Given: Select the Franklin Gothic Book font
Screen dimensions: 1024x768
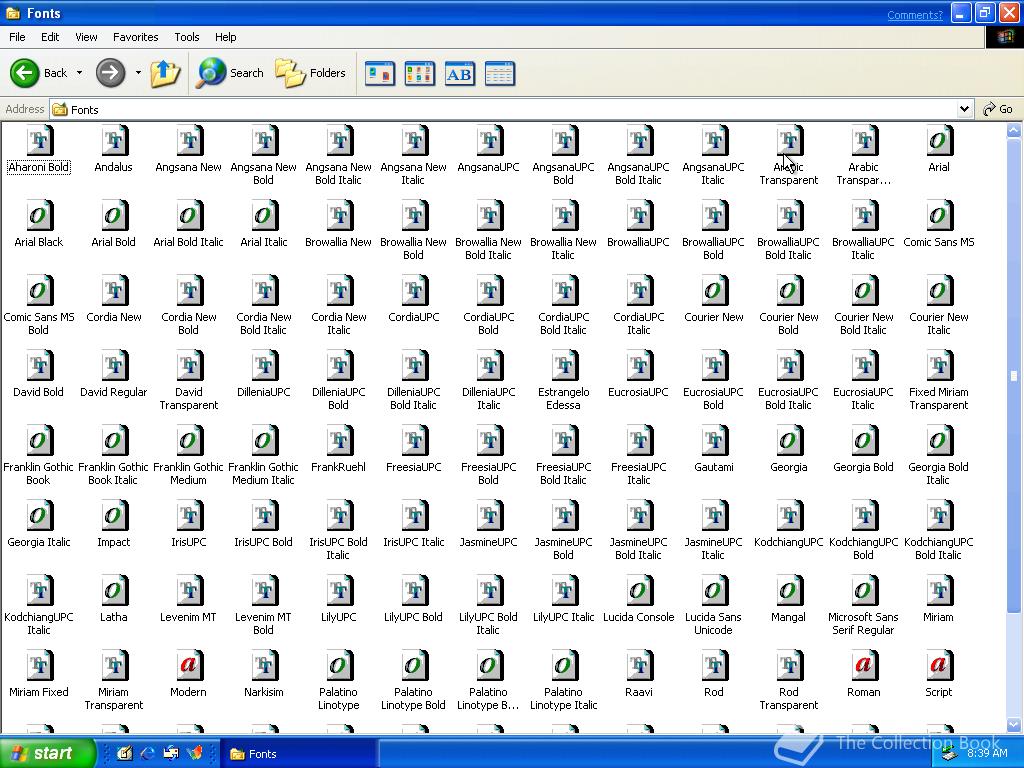Looking at the screenshot, I should click(x=39, y=455).
